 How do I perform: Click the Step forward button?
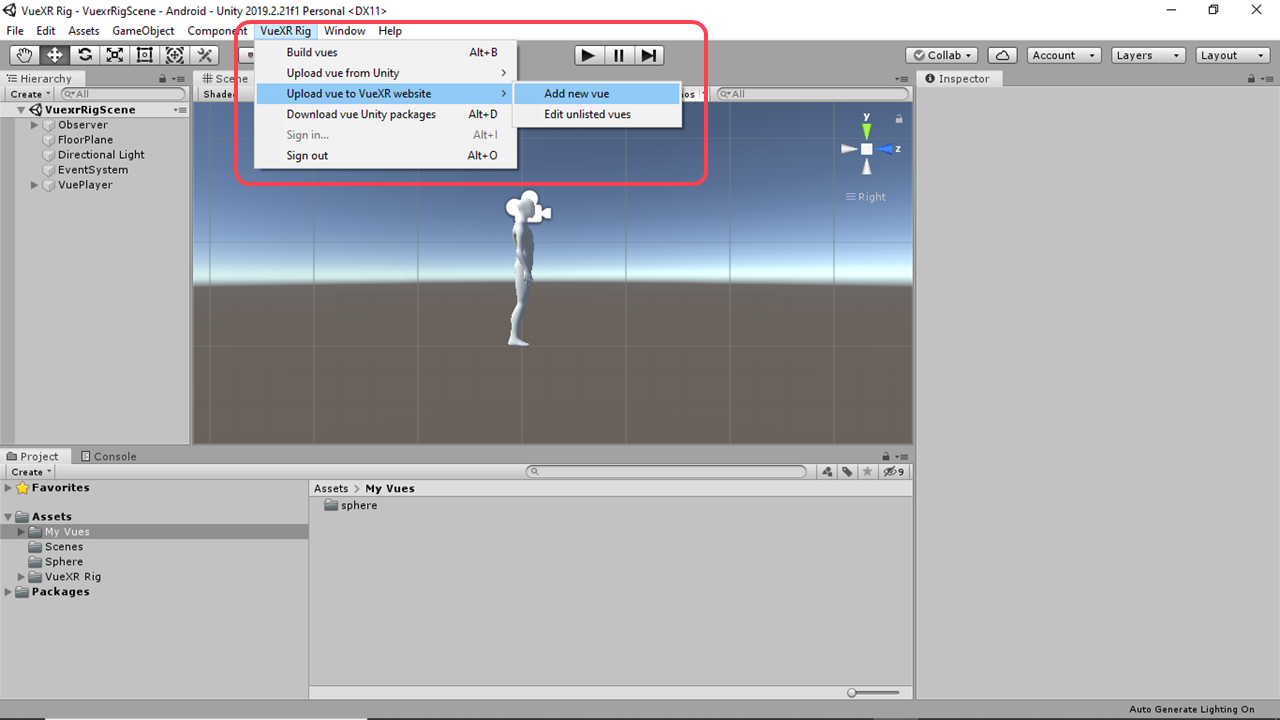[x=649, y=56]
